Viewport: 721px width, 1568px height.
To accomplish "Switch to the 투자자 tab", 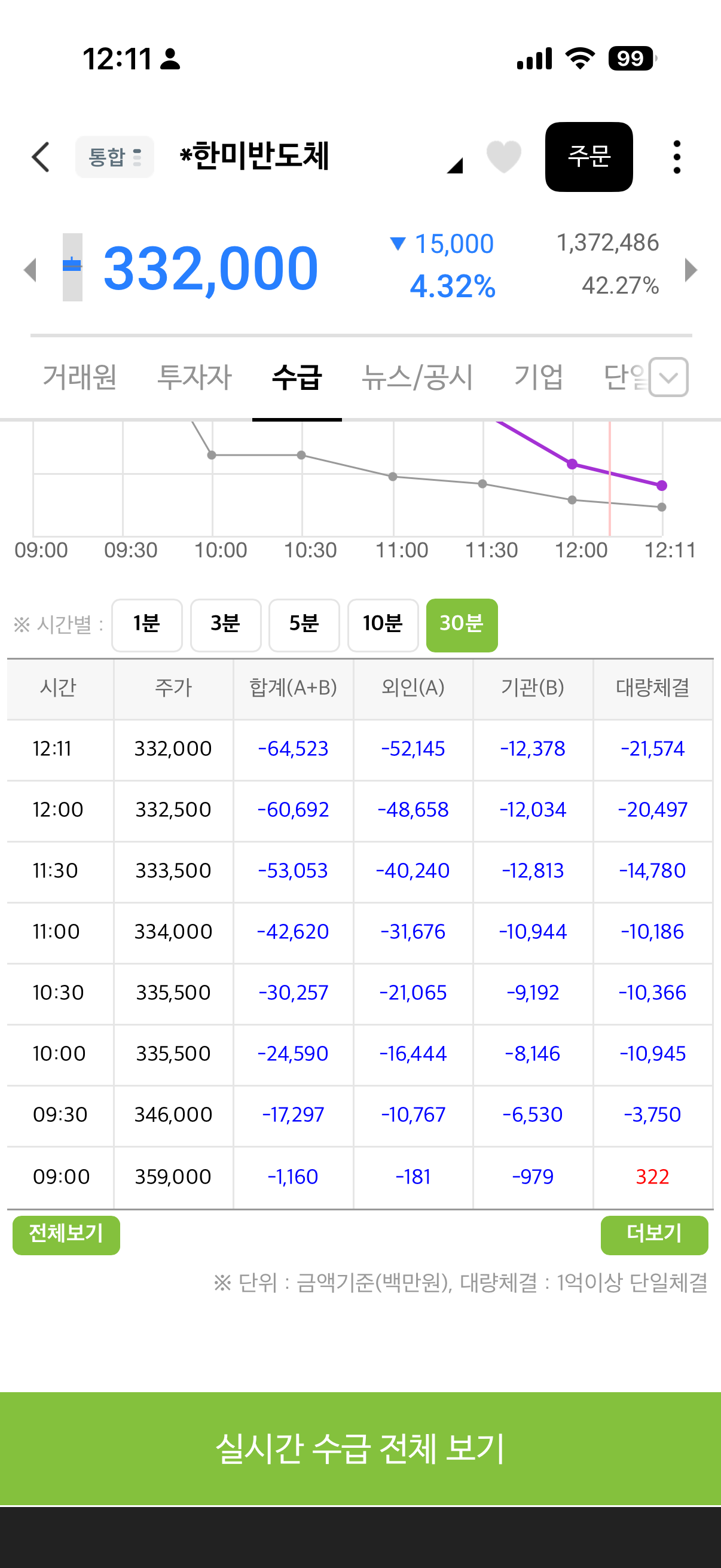I will [194, 377].
